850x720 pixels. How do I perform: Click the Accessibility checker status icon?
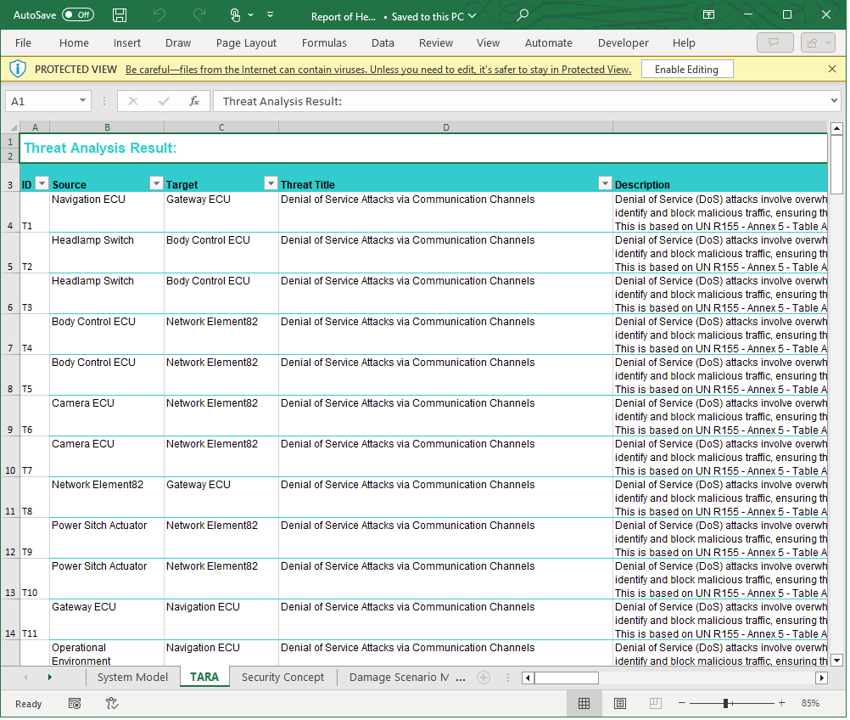click(112, 704)
